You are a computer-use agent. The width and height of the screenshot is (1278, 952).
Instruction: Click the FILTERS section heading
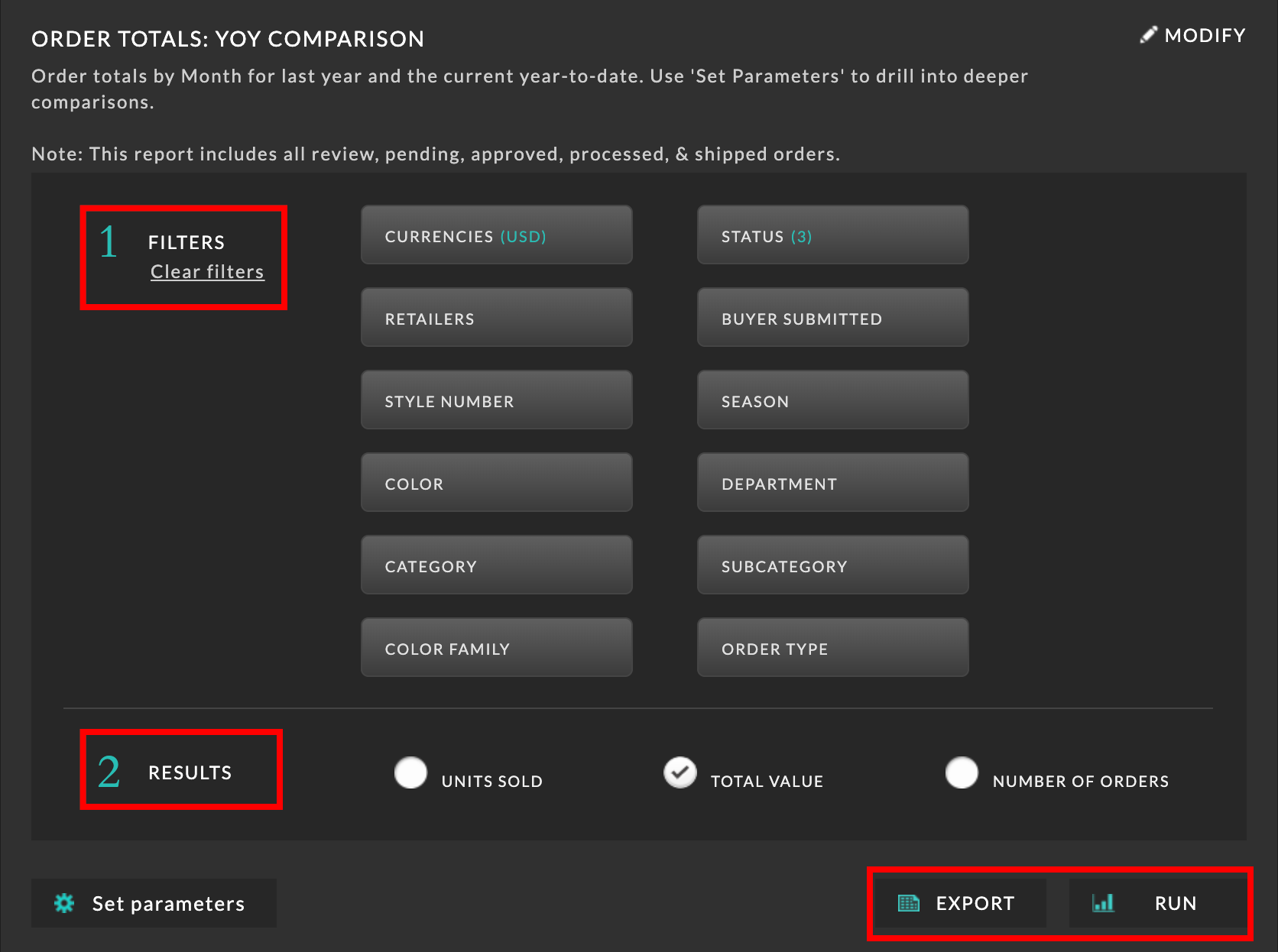pyautogui.click(x=187, y=242)
